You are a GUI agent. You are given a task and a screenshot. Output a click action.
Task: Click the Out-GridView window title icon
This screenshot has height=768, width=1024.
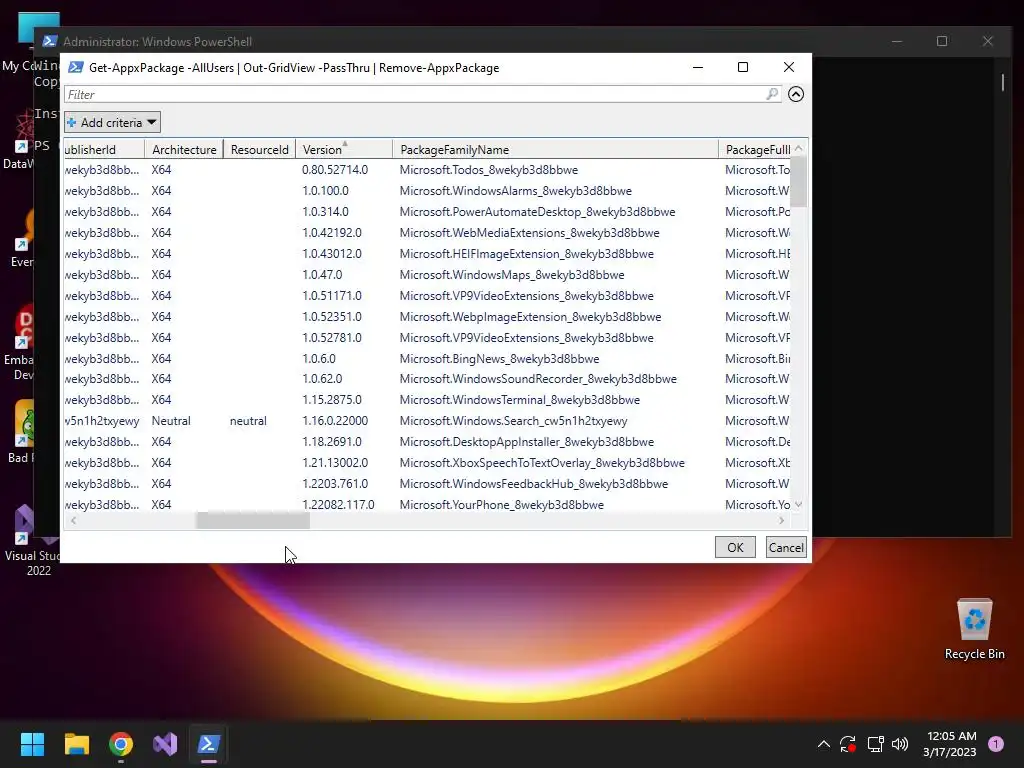[76, 67]
